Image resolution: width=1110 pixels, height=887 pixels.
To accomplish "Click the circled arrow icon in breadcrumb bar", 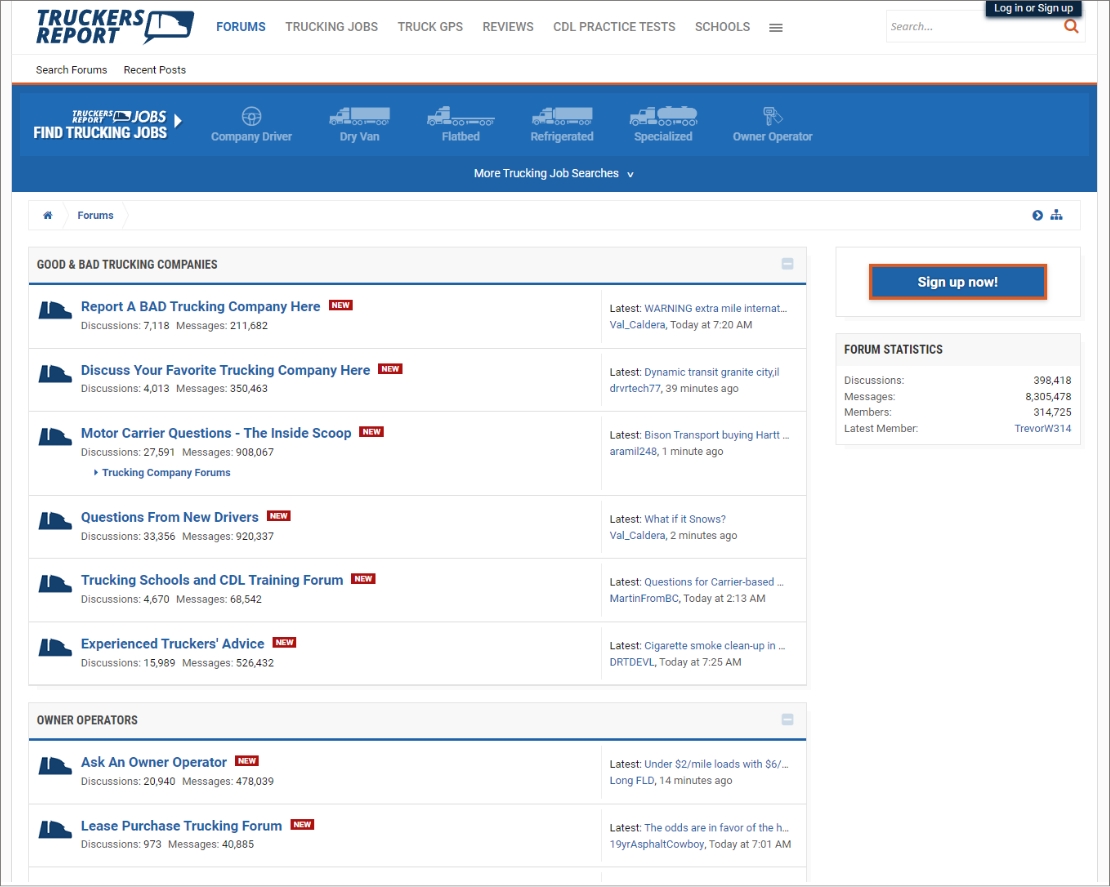I will pyautogui.click(x=1037, y=215).
